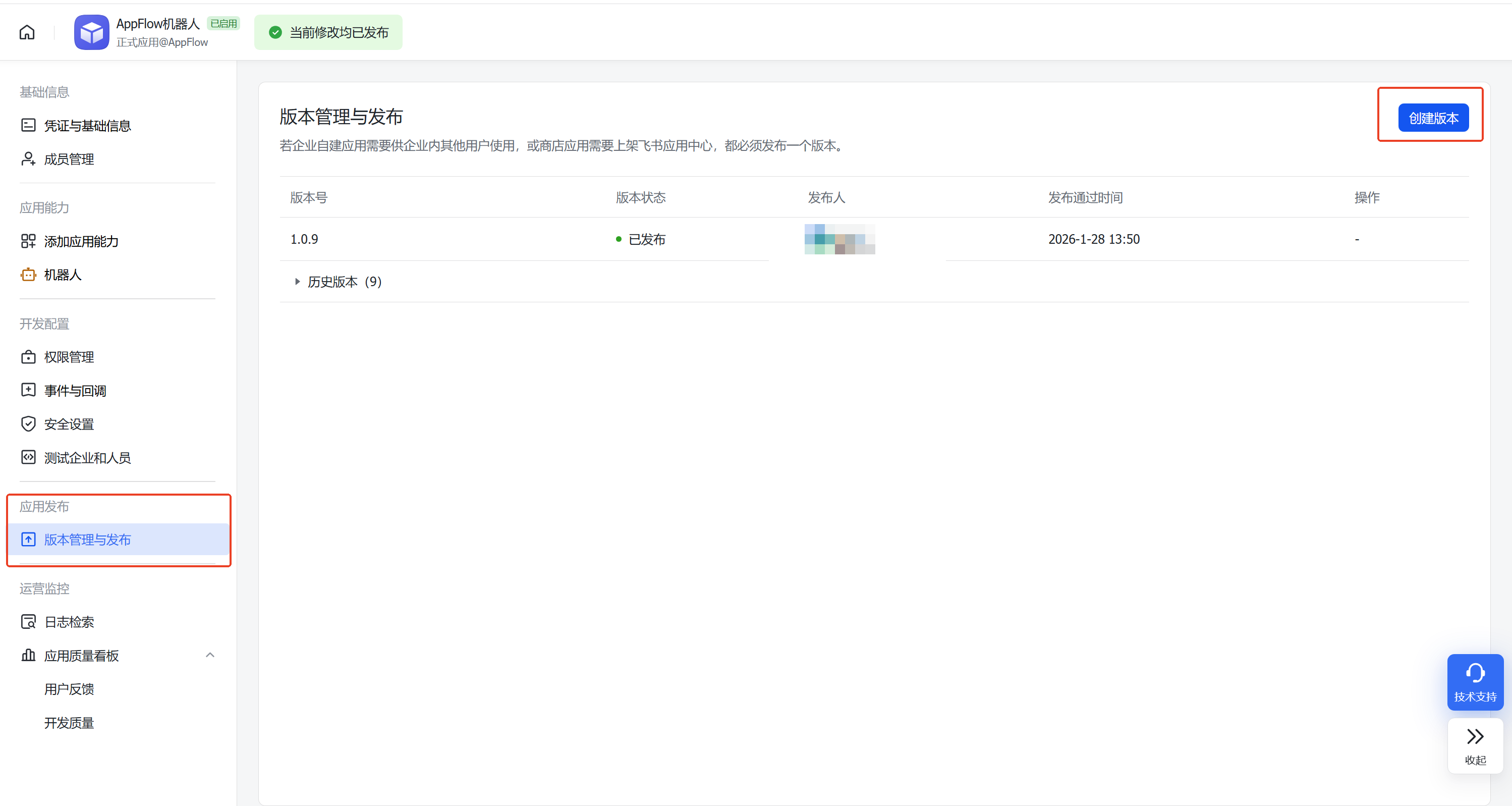This screenshot has width=1512, height=806.
Task: Select 开发质量 submenu item
Action: point(69,723)
